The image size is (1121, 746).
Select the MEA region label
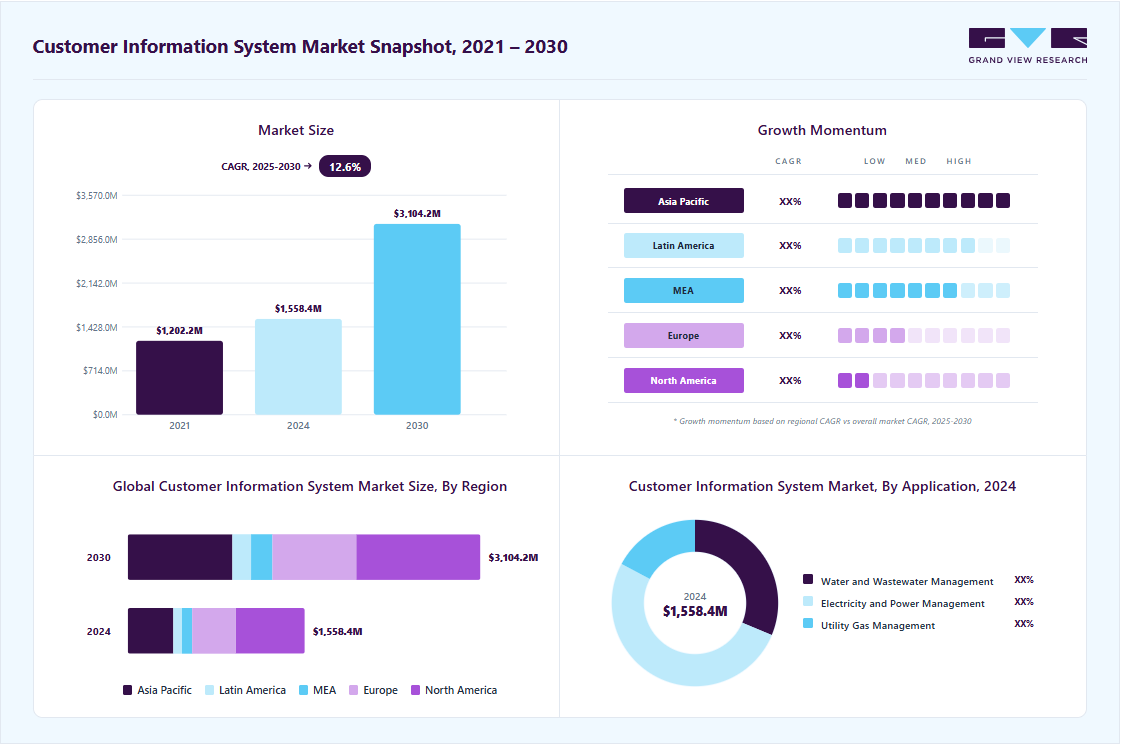(x=683, y=290)
